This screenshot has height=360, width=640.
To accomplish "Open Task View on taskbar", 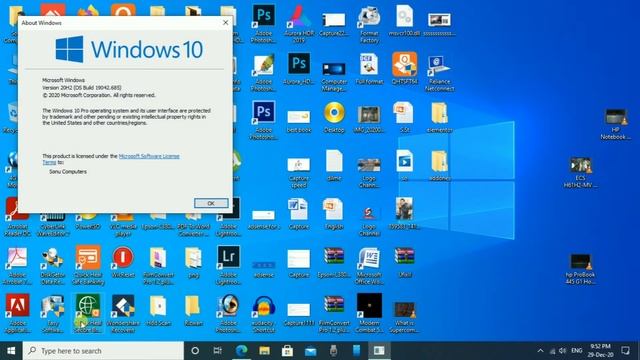I will [x=218, y=351].
